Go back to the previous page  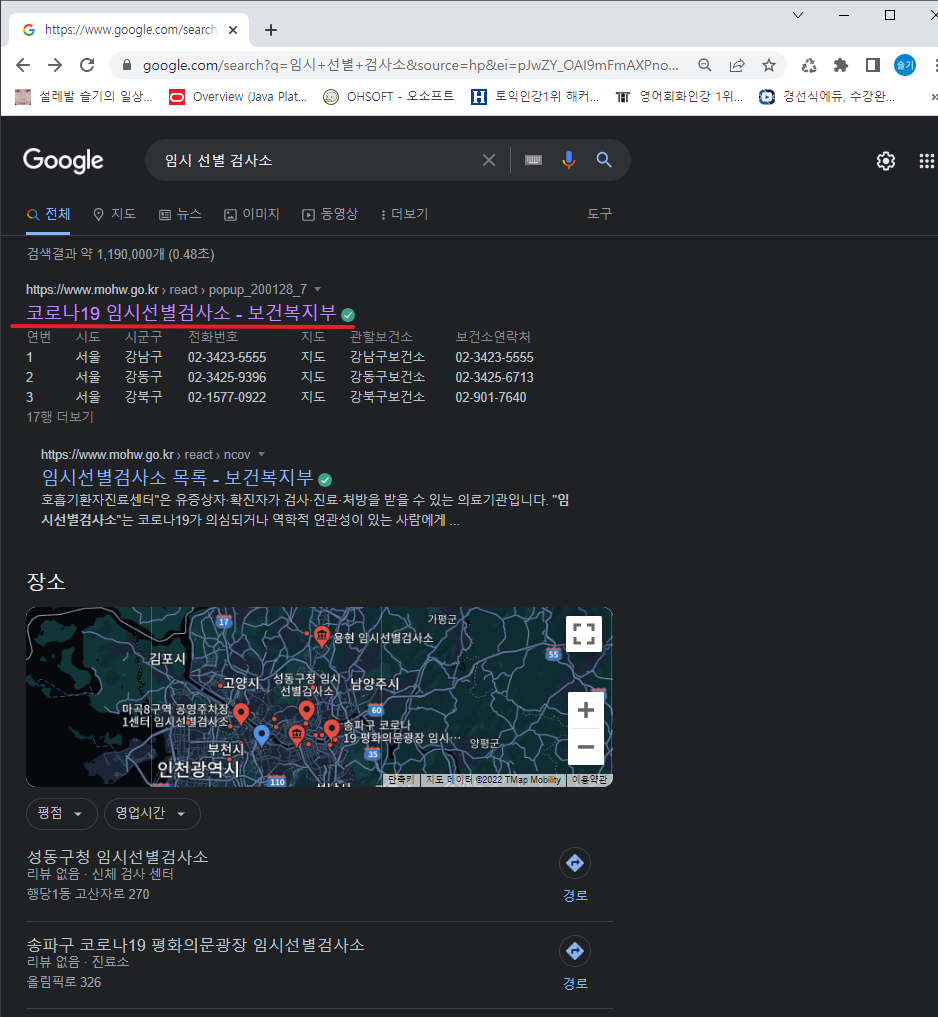coord(23,65)
